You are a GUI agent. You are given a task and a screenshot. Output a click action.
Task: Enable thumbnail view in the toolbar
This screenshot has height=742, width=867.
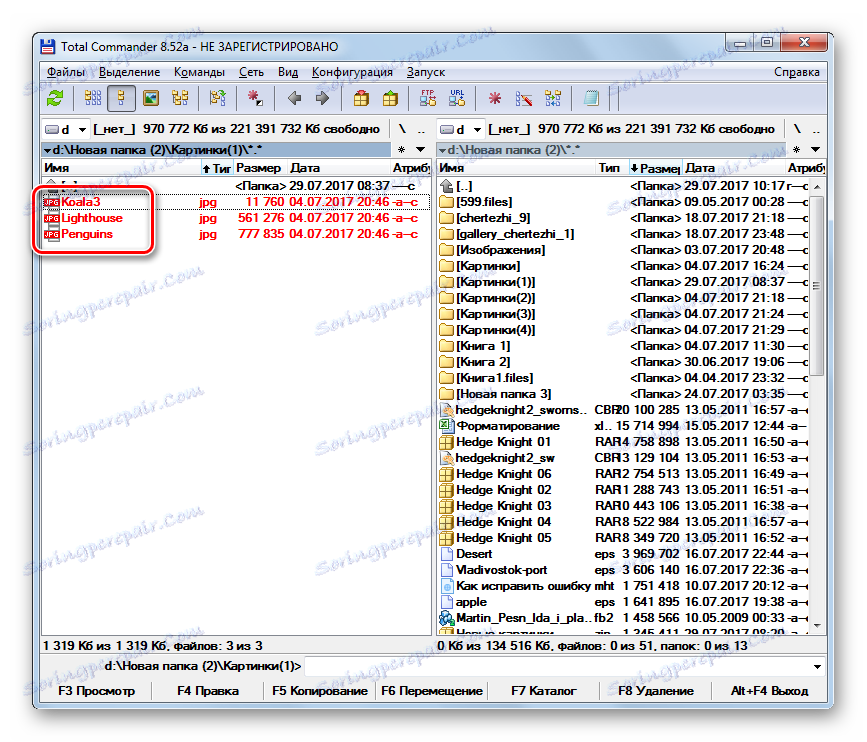point(150,98)
